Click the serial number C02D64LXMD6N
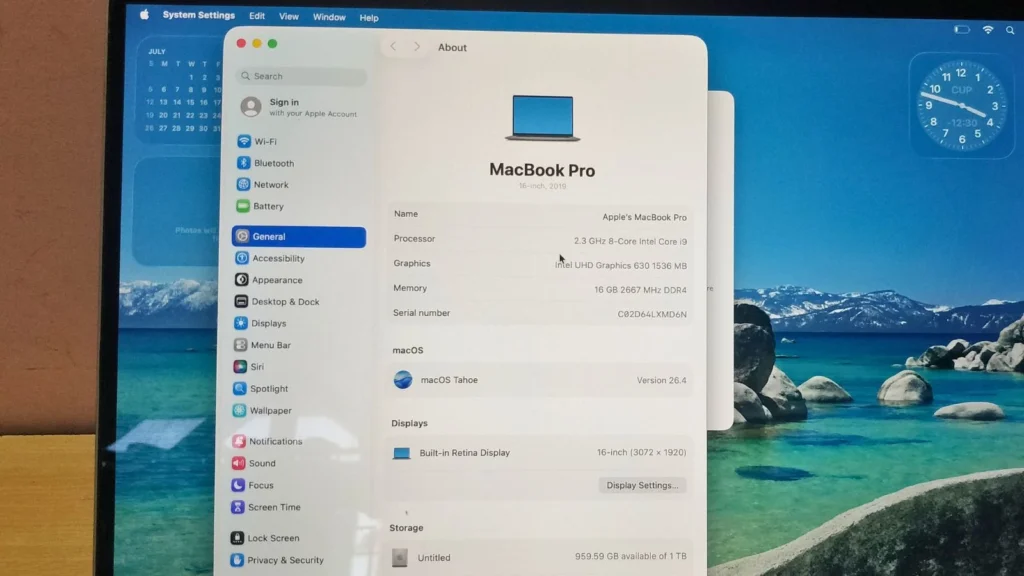This screenshot has height=576, width=1024. [x=652, y=314]
